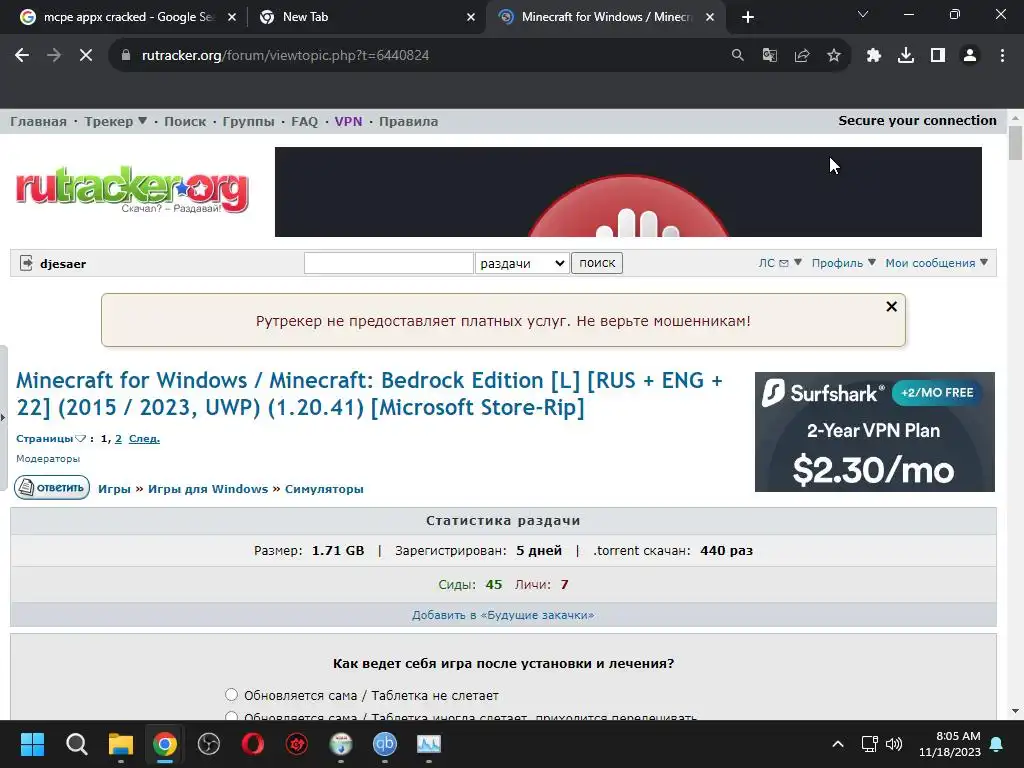This screenshot has height=768, width=1024.
Task: Open the Главная menu item
Action: (x=39, y=121)
